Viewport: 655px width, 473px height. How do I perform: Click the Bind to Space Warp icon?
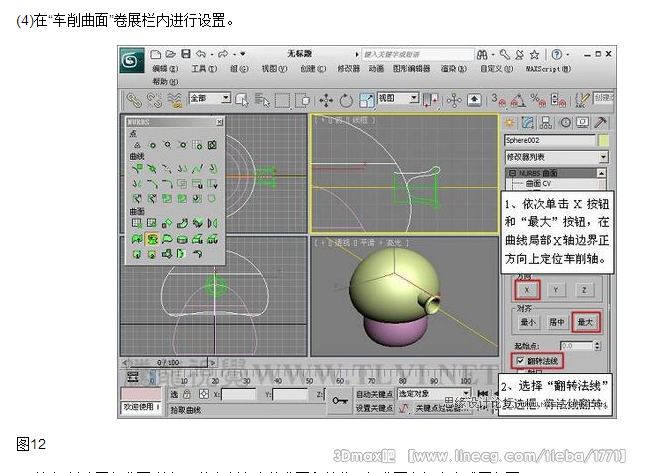coord(175,100)
